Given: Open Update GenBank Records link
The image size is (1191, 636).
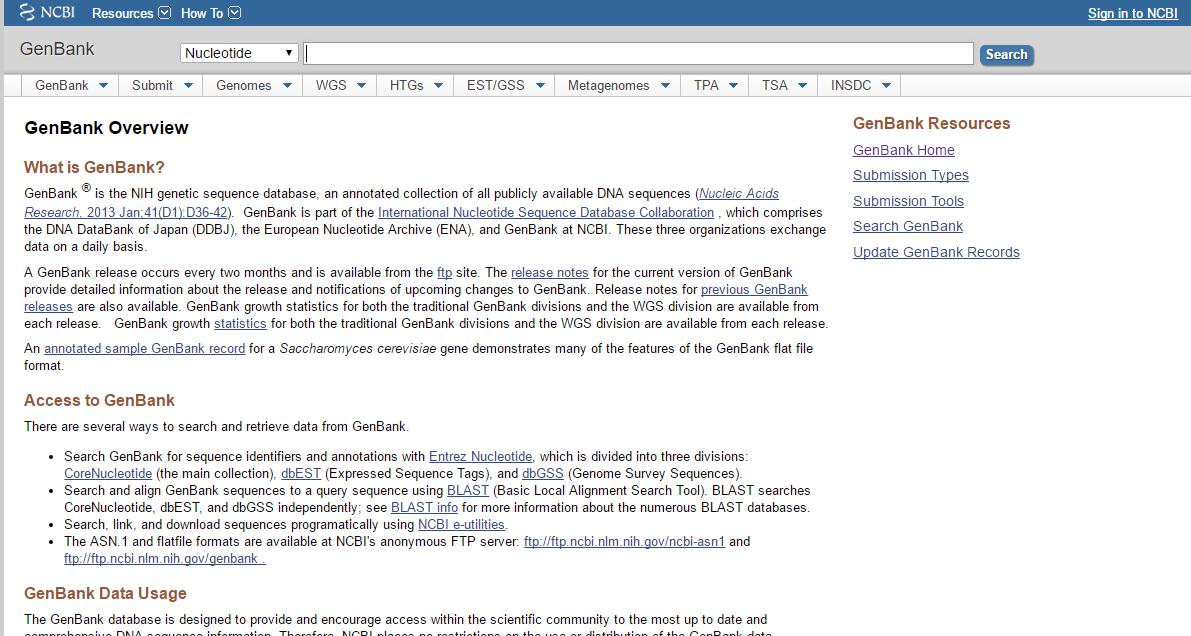Looking at the screenshot, I should (x=936, y=252).
